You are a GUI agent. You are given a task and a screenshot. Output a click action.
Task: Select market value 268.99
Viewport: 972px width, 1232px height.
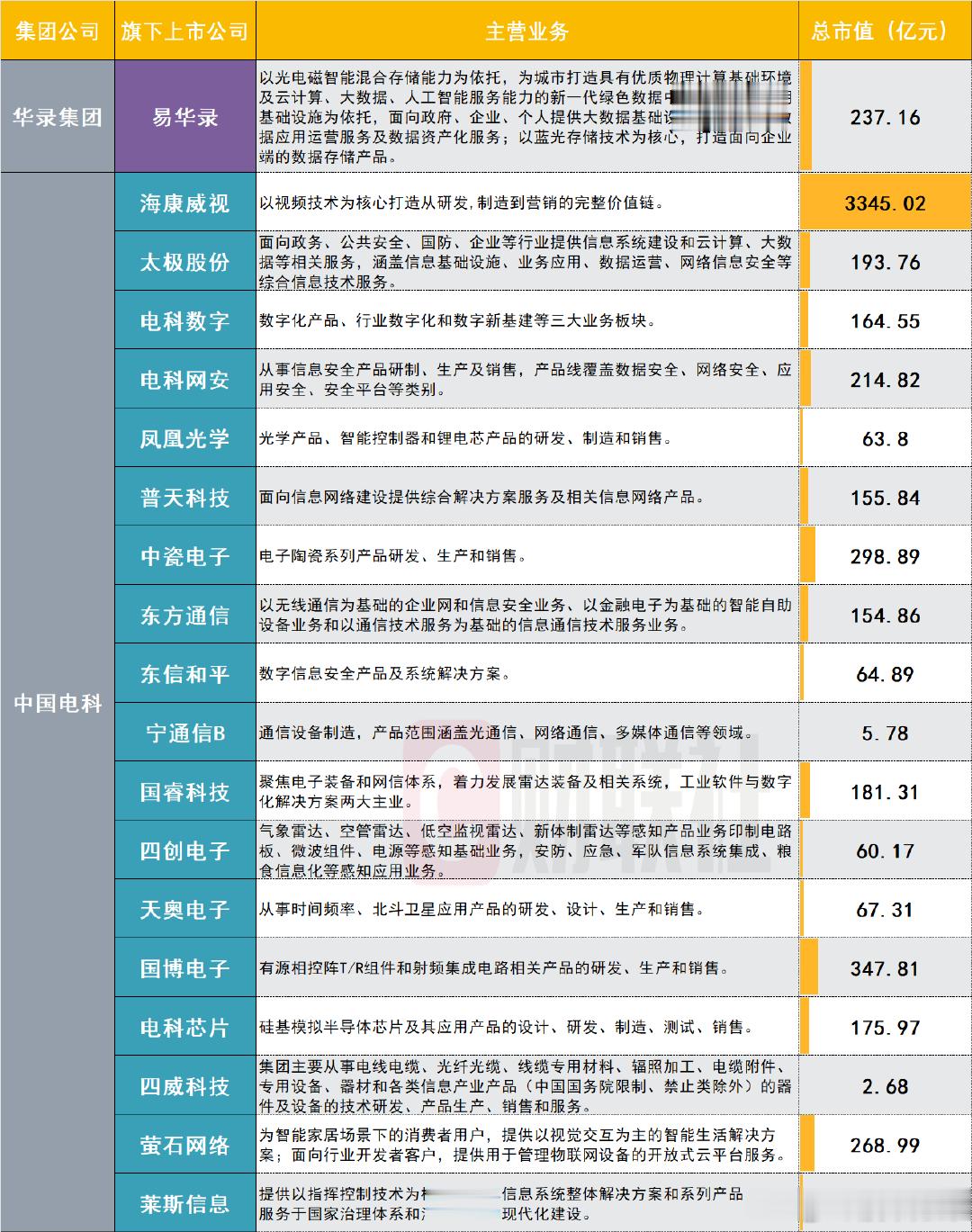[x=886, y=1146]
